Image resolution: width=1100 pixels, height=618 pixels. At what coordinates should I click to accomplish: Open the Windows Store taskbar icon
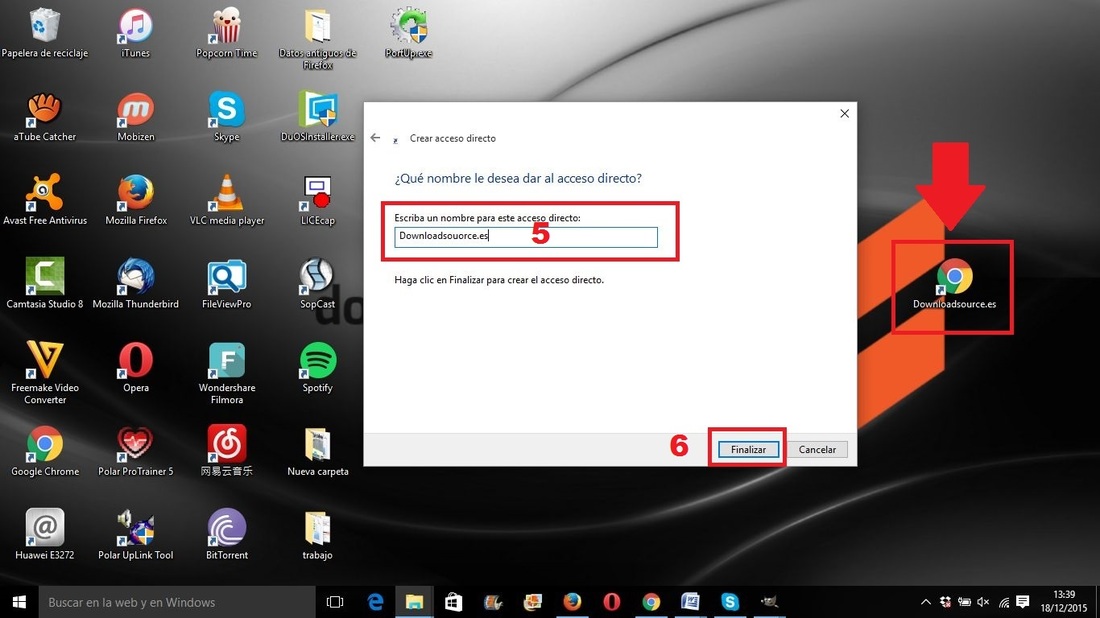point(453,602)
